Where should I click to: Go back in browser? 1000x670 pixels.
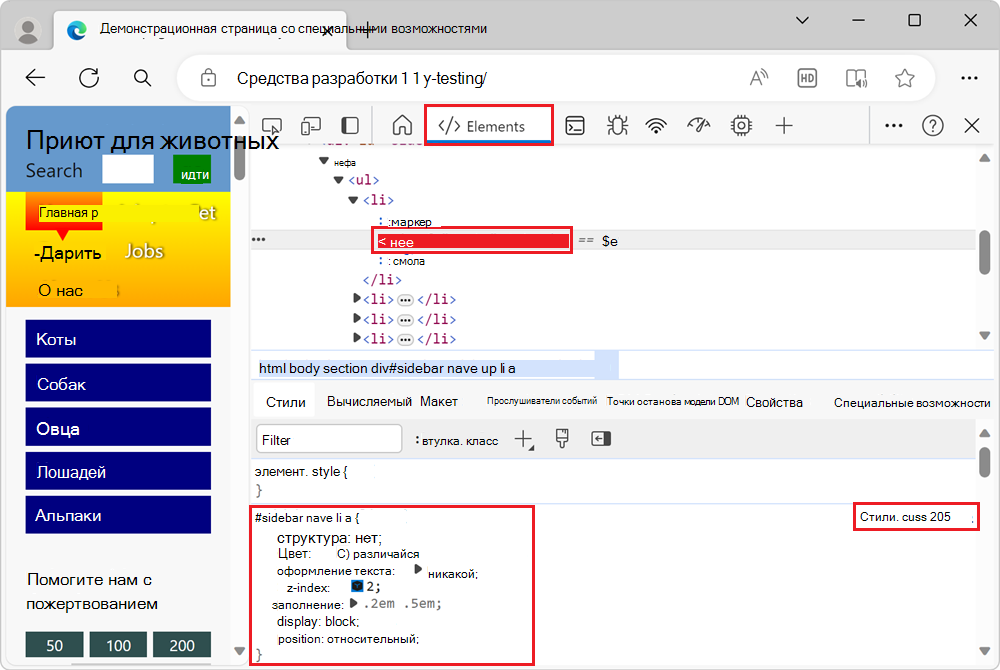(35, 78)
